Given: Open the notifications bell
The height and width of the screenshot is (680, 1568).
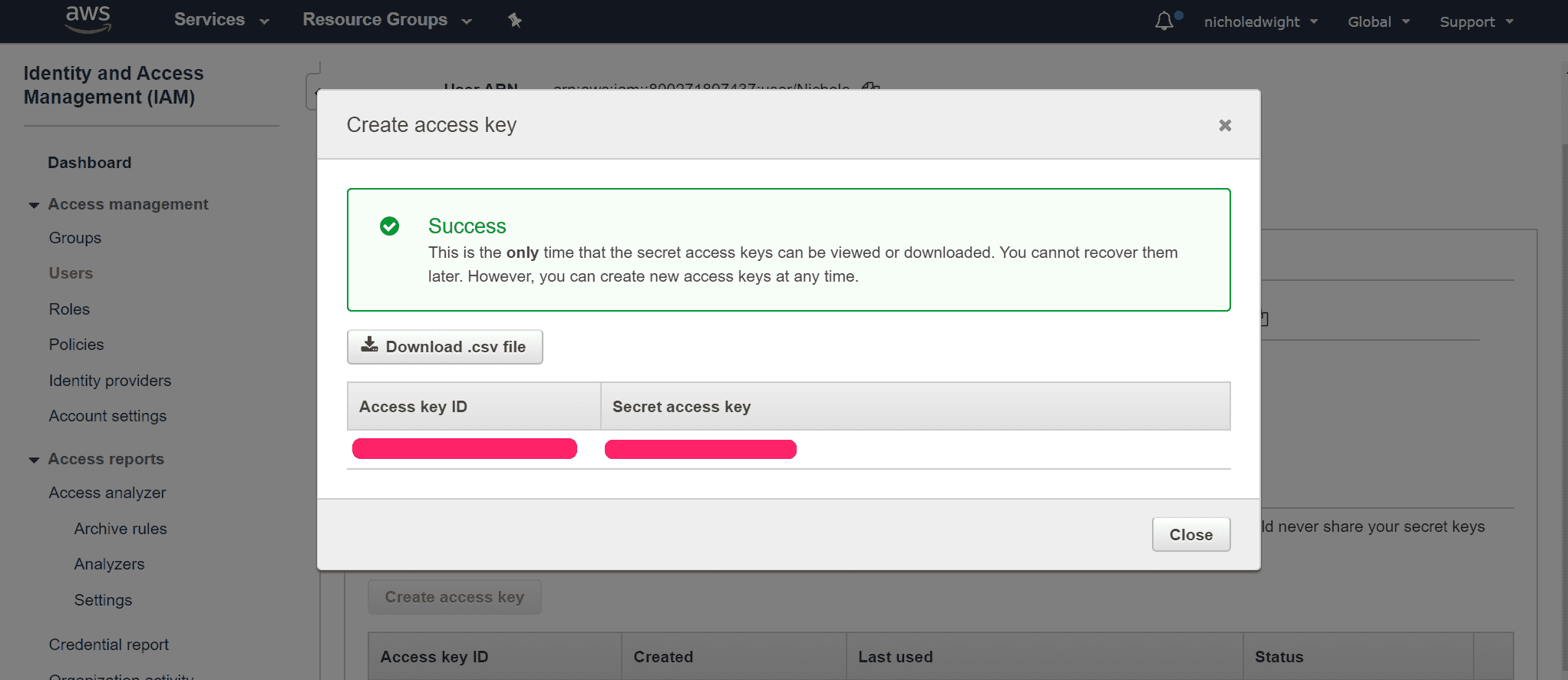Looking at the screenshot, I should click(1164, 21).
